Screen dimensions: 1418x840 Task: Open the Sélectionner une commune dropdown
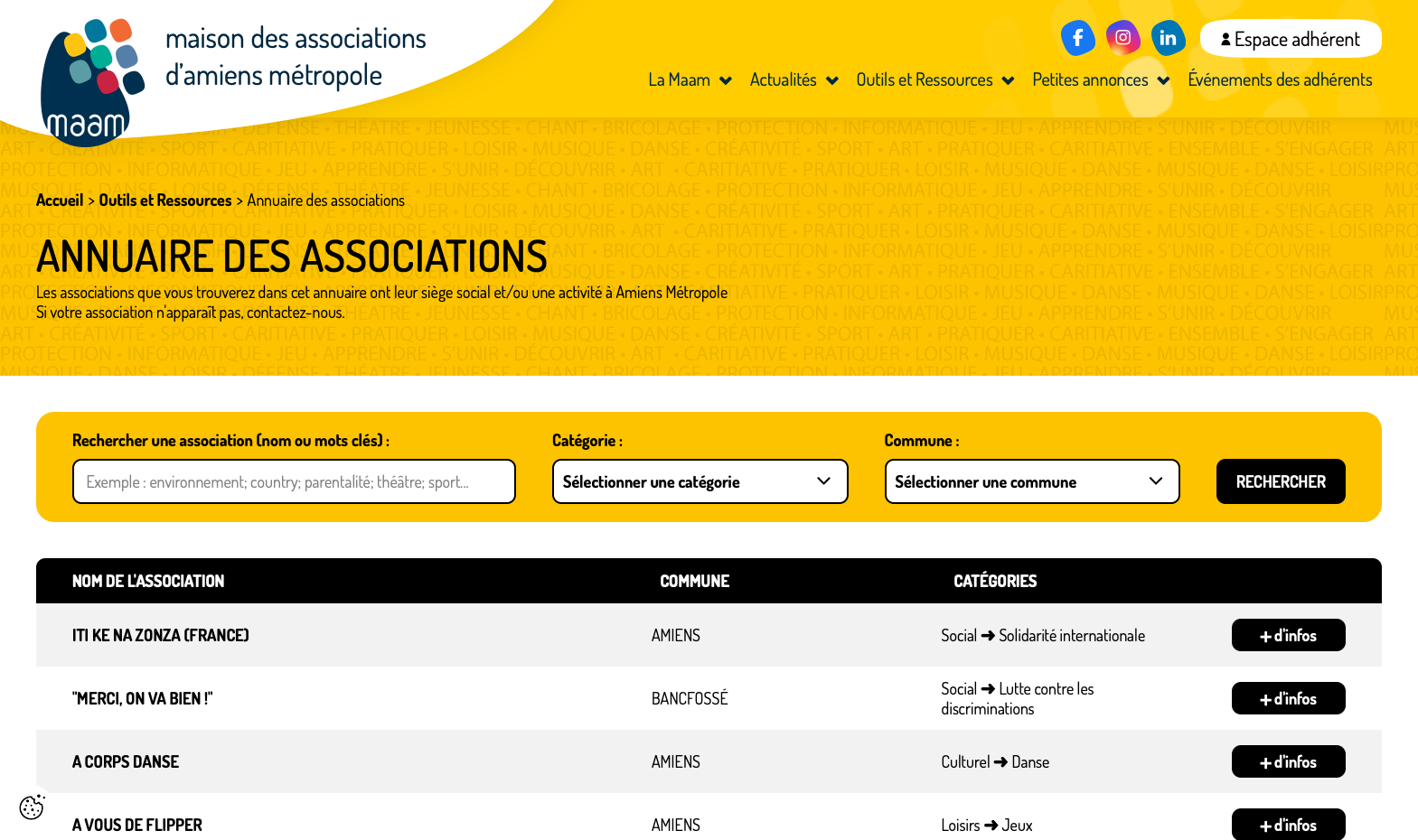pyautogui.click(x=1032, y=481)
